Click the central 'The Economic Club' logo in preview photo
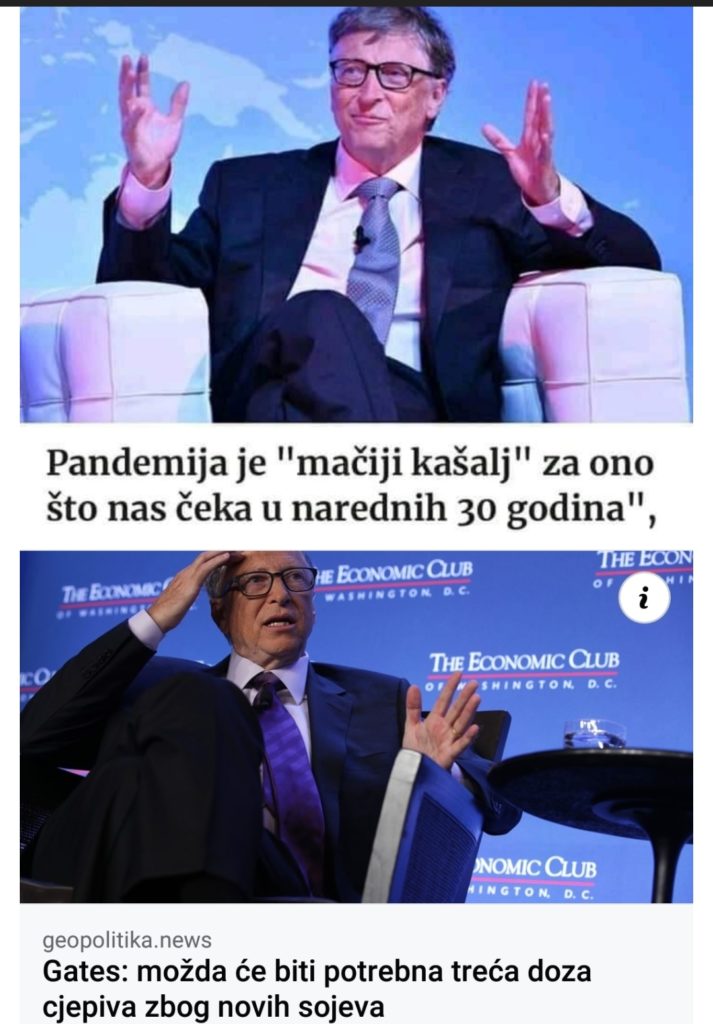This screenshot has height=1024, width=713. click(524, 669)
